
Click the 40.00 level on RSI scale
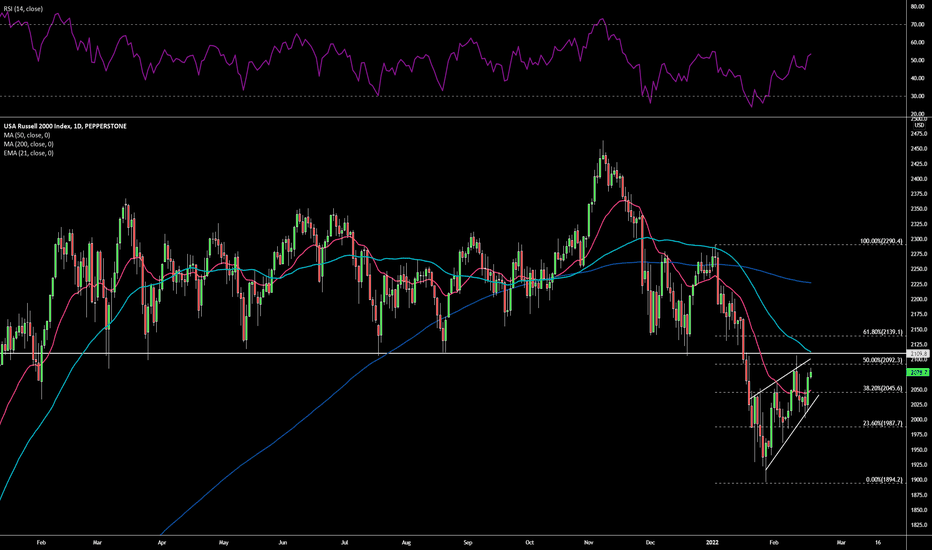tap(917, 78)
